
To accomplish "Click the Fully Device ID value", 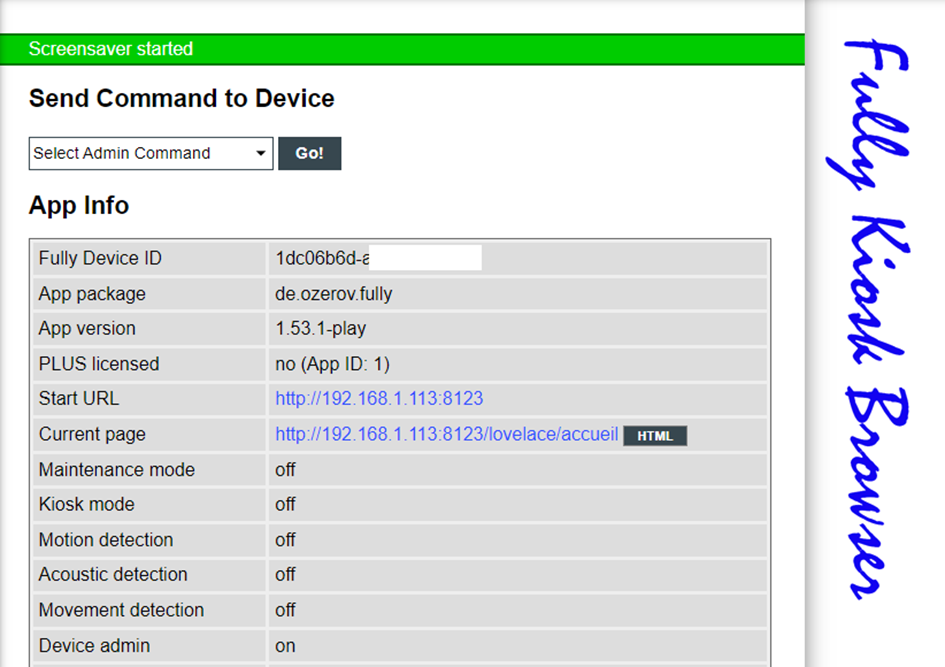I will tap(378, 258).
